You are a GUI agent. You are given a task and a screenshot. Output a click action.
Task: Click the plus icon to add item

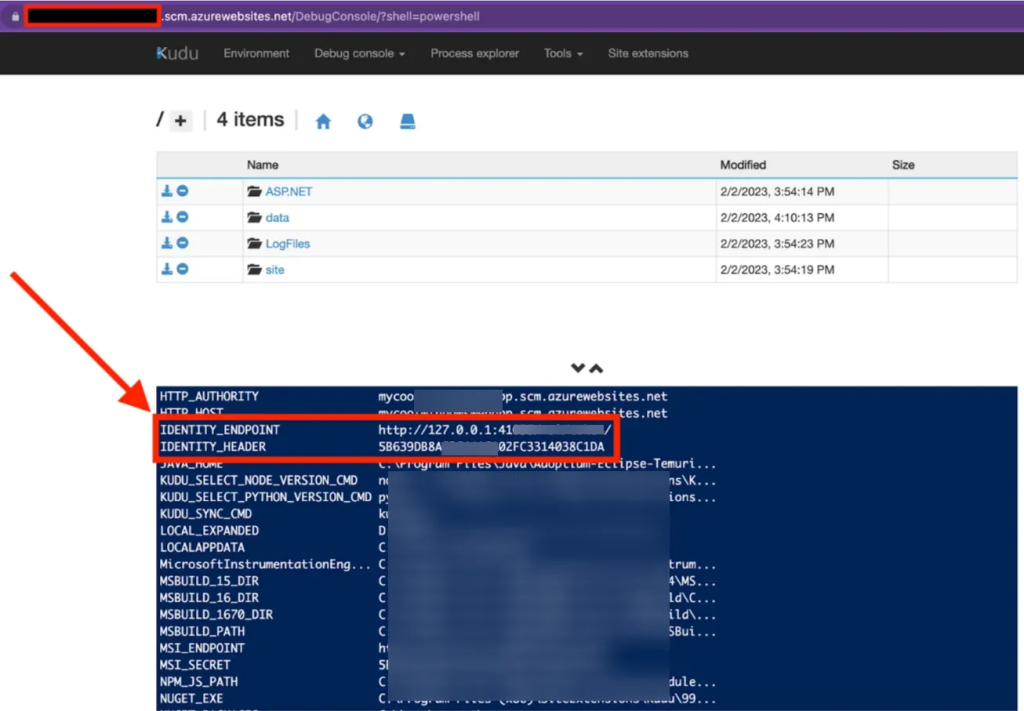[x=180, y=121]
